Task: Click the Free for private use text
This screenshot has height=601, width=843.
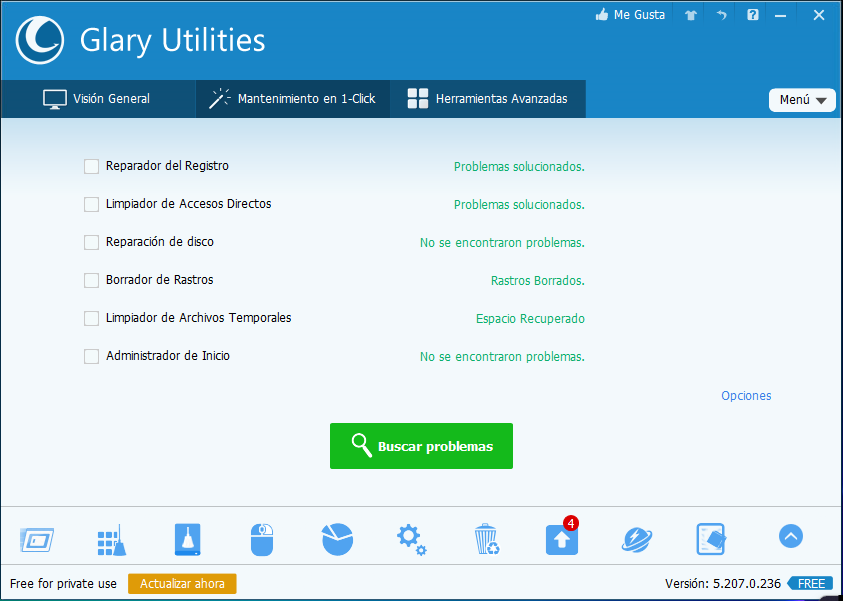Action: [x=63, y=584]
